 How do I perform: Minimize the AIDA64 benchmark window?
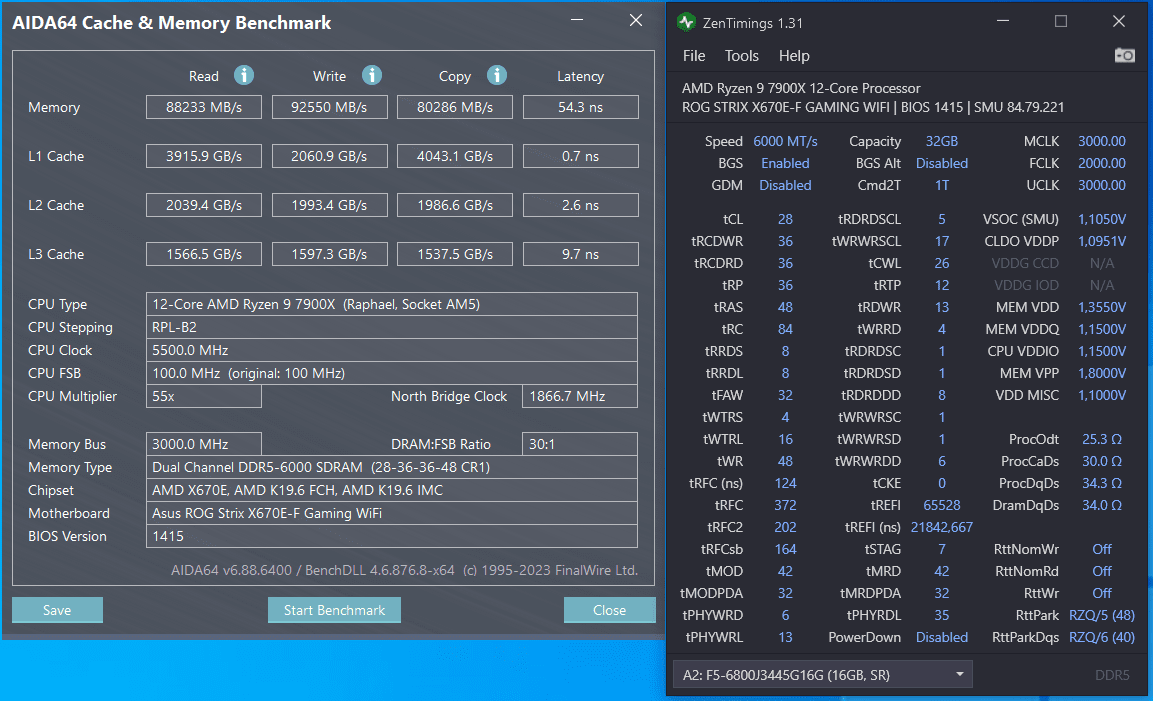pos(577,20)
